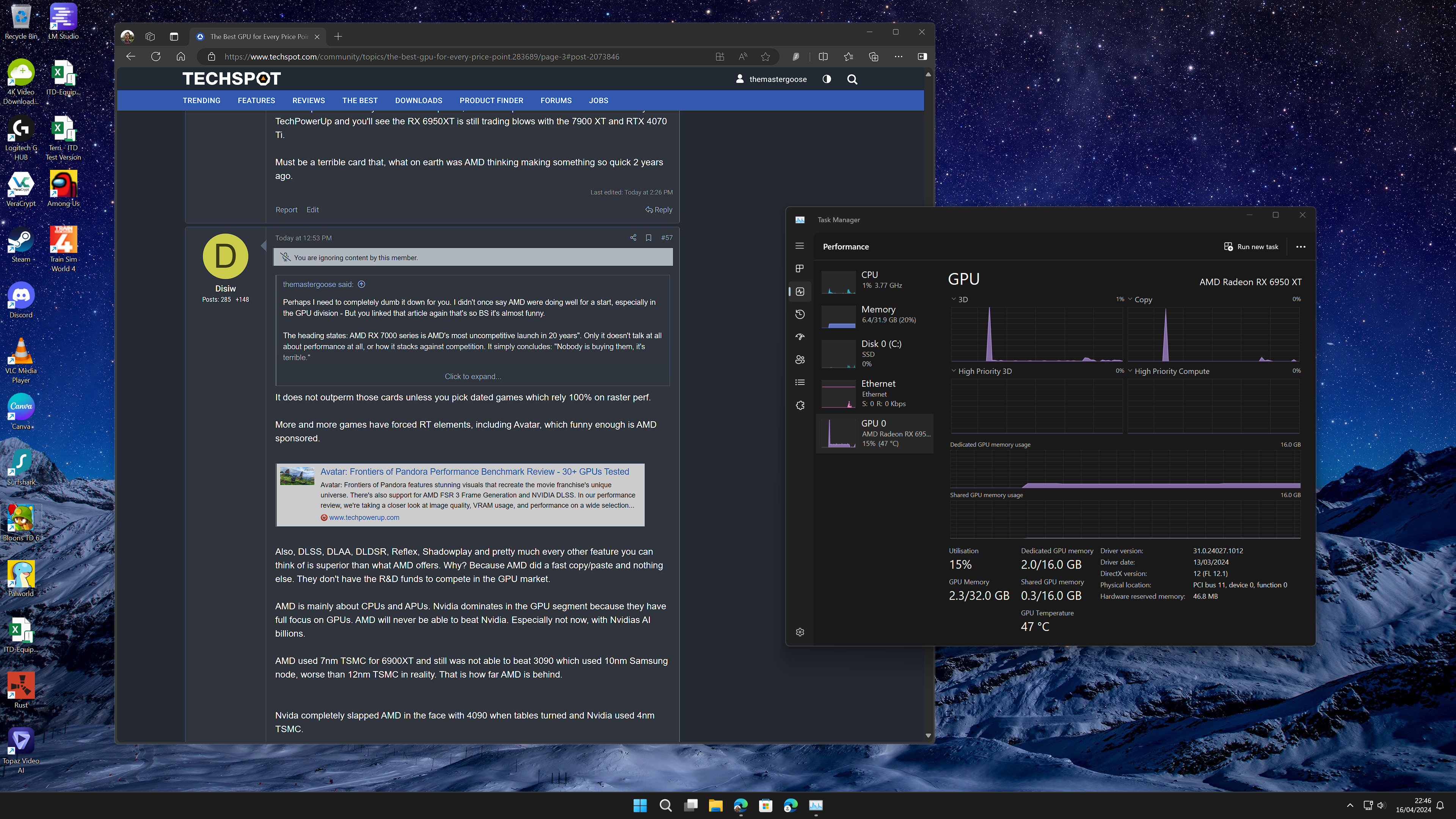Screen dimensions: 1456x819
Task: Open FEATURES nav item
Action: [256, 100]
